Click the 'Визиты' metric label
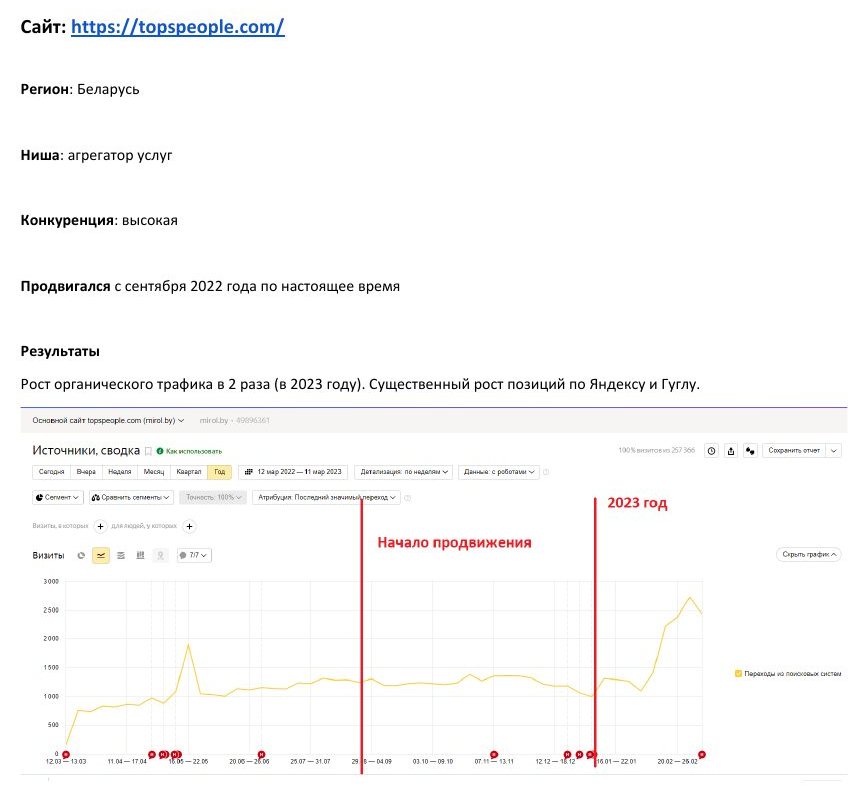Image resolution: width=866 pixels, height=799 pixels. (48, 555)
